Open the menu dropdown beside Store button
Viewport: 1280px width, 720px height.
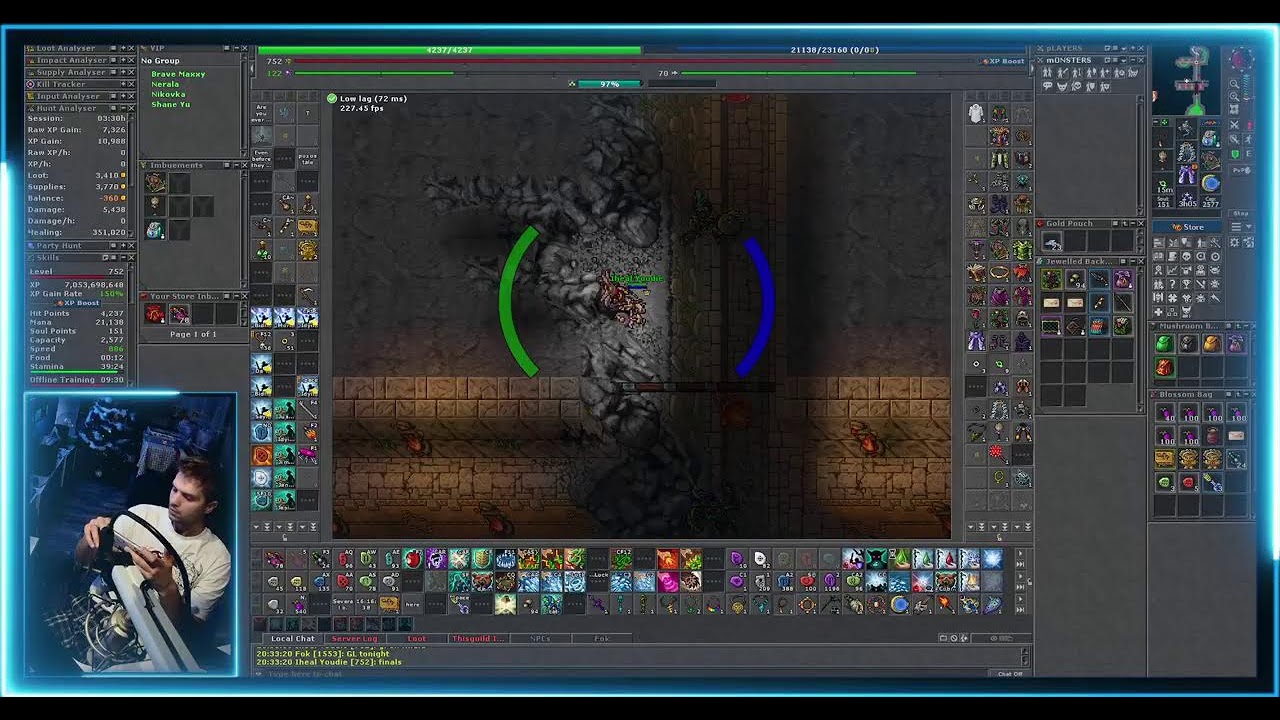[x=1242, y=227]
